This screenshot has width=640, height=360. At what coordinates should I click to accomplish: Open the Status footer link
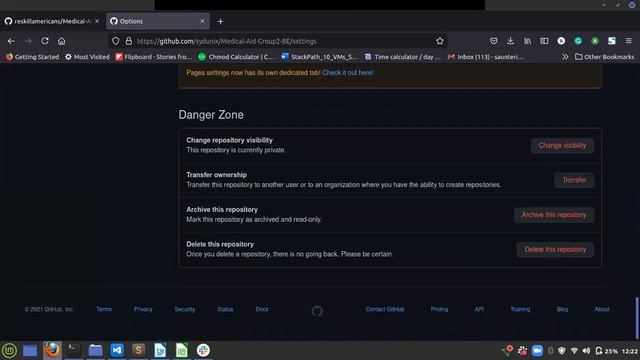(225, 309)
